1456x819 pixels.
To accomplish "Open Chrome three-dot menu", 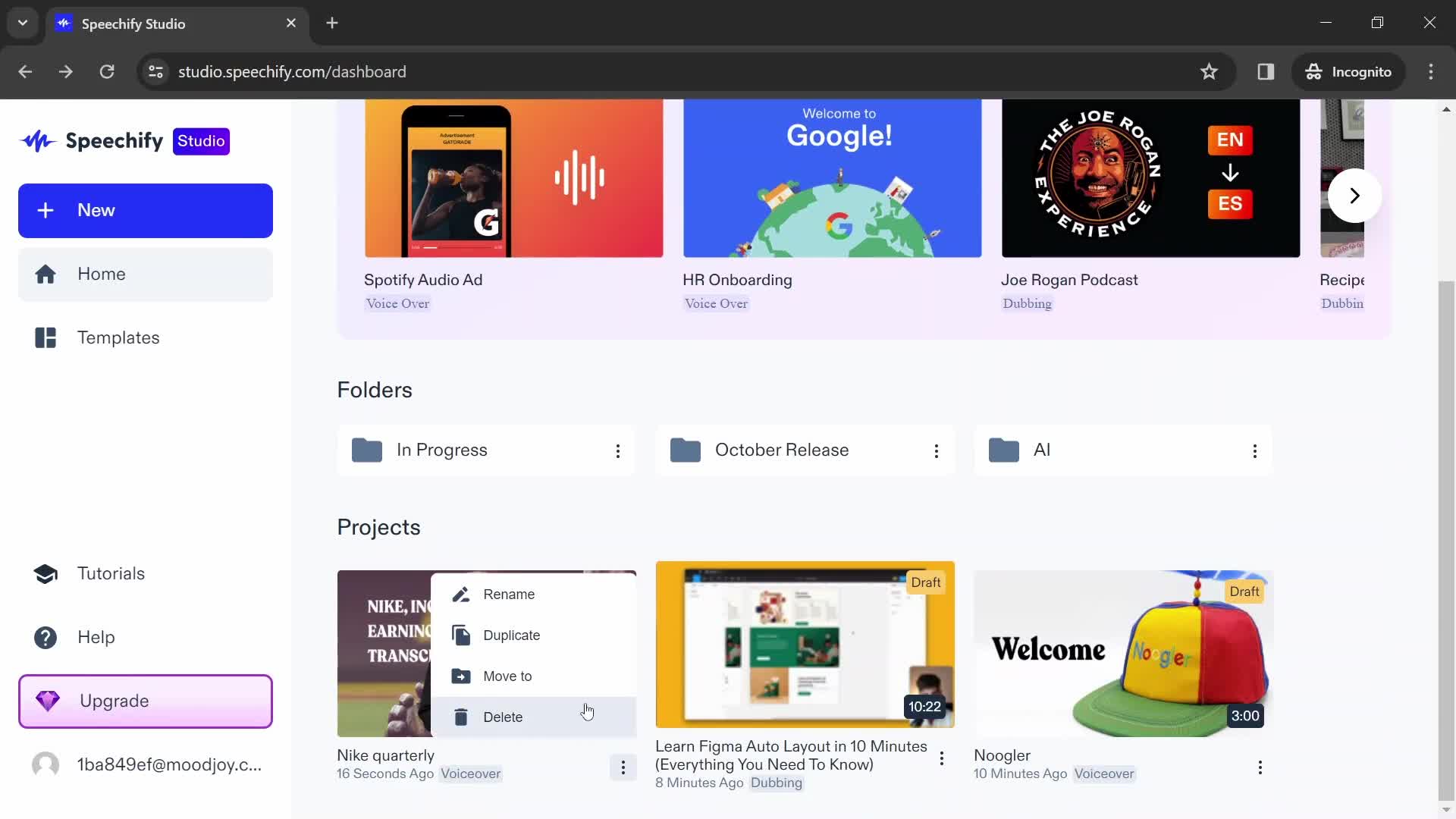I will click(x=1431, y=72).
